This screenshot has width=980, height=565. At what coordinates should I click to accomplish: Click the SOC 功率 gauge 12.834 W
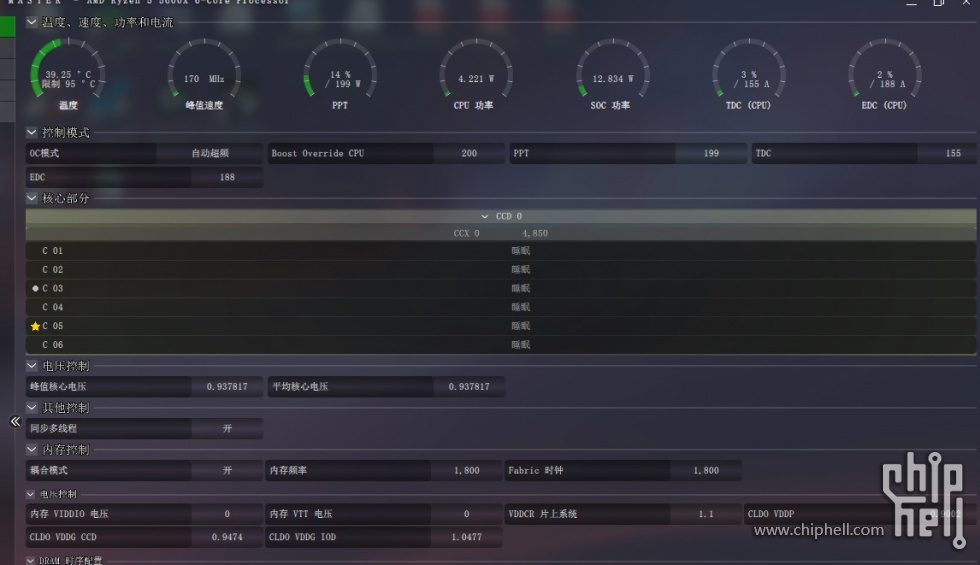click(612, 69)
